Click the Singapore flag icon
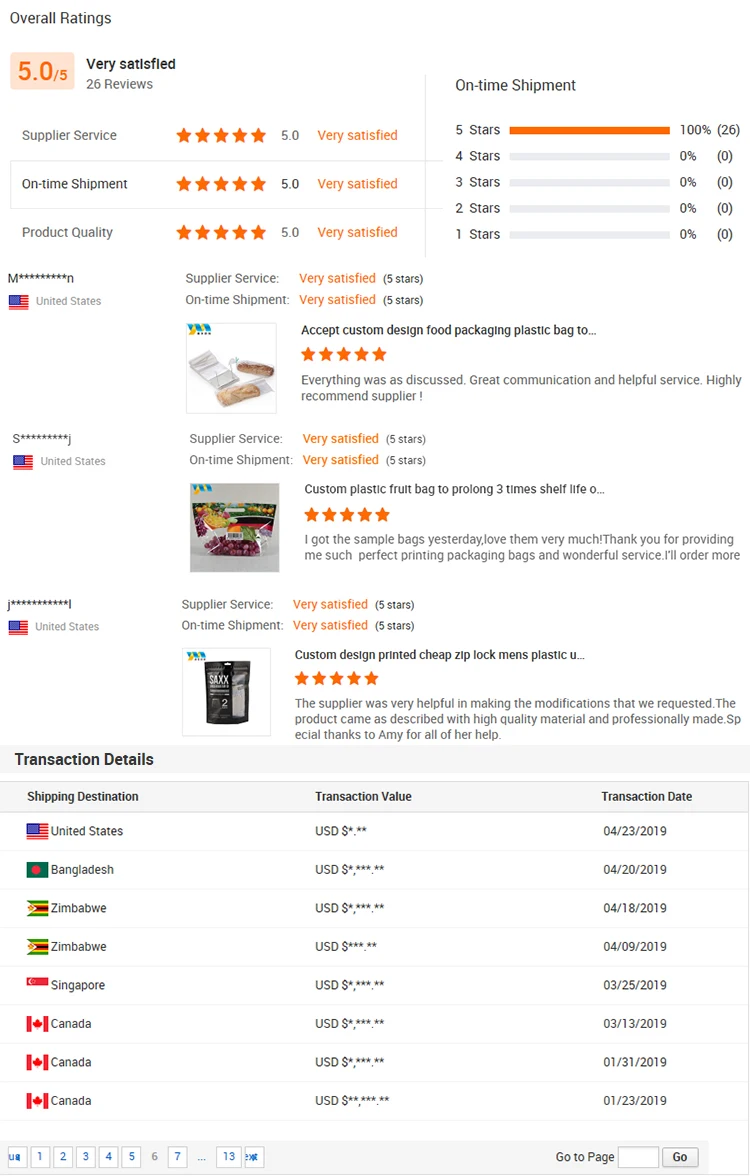 point(37,985)
